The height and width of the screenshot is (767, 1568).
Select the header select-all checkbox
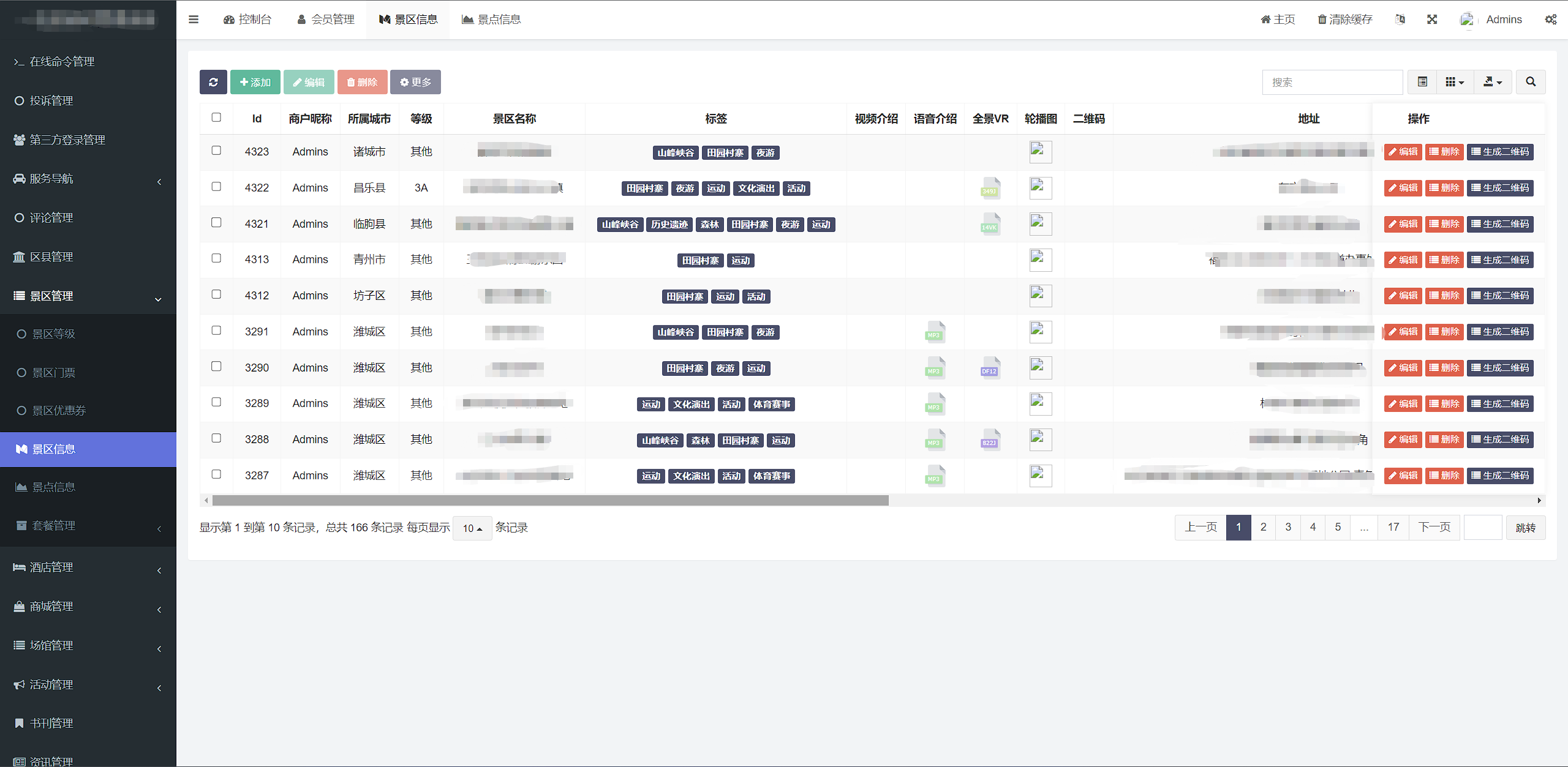tap(216, 118)
